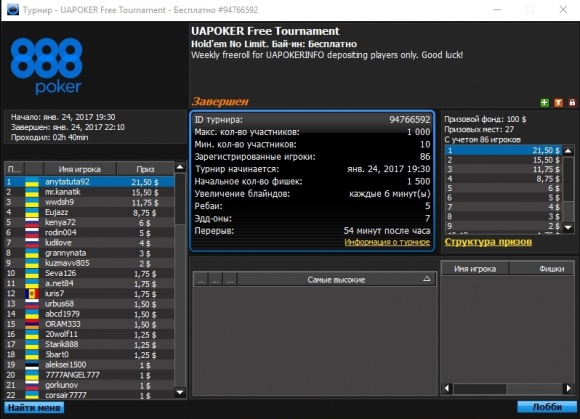The width and height of the screenshot is (580, 419).
Task: Select player row grannynata
Action: point(89,253)
